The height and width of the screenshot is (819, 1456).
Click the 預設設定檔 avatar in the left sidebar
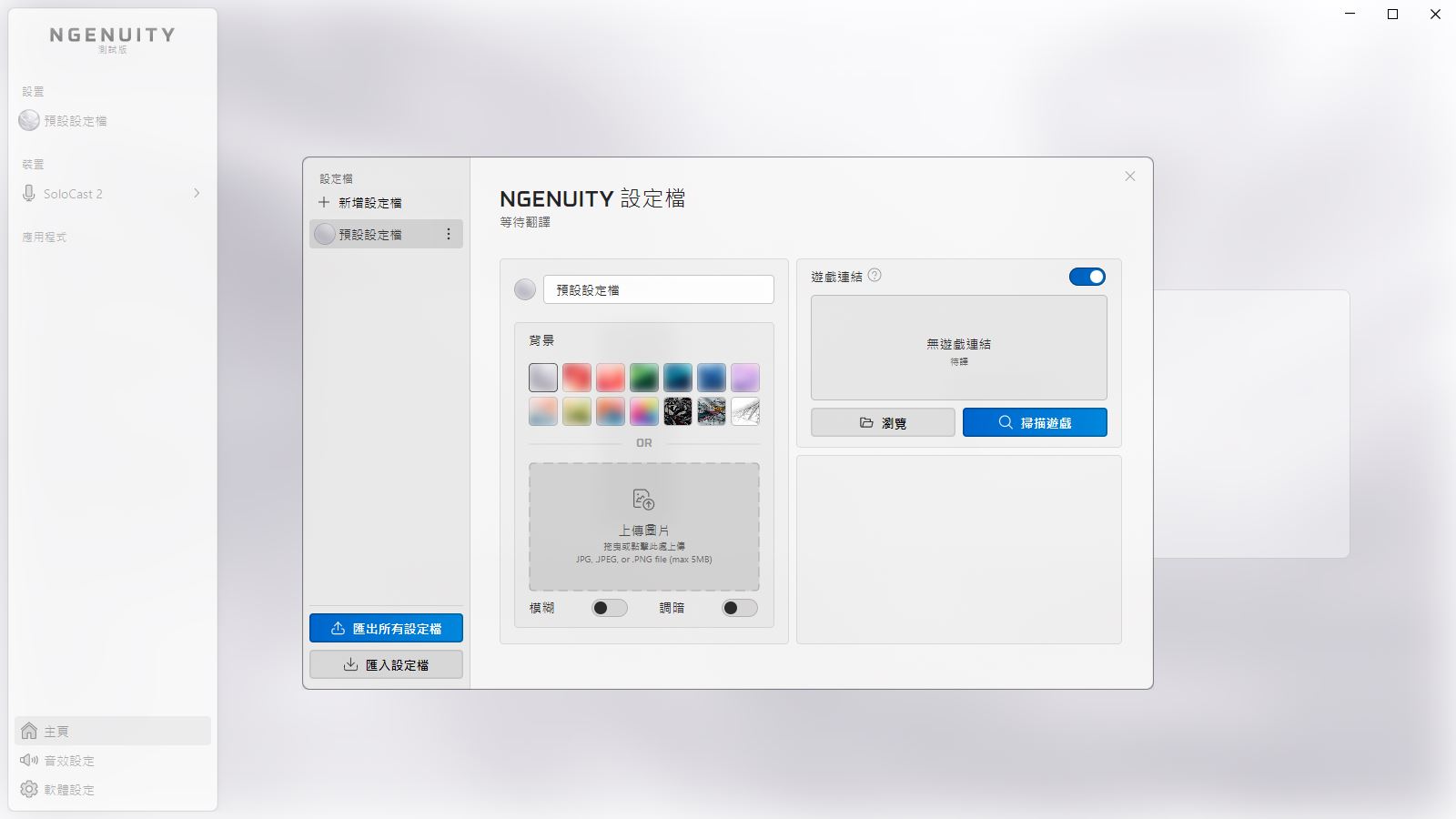point(29,120)
